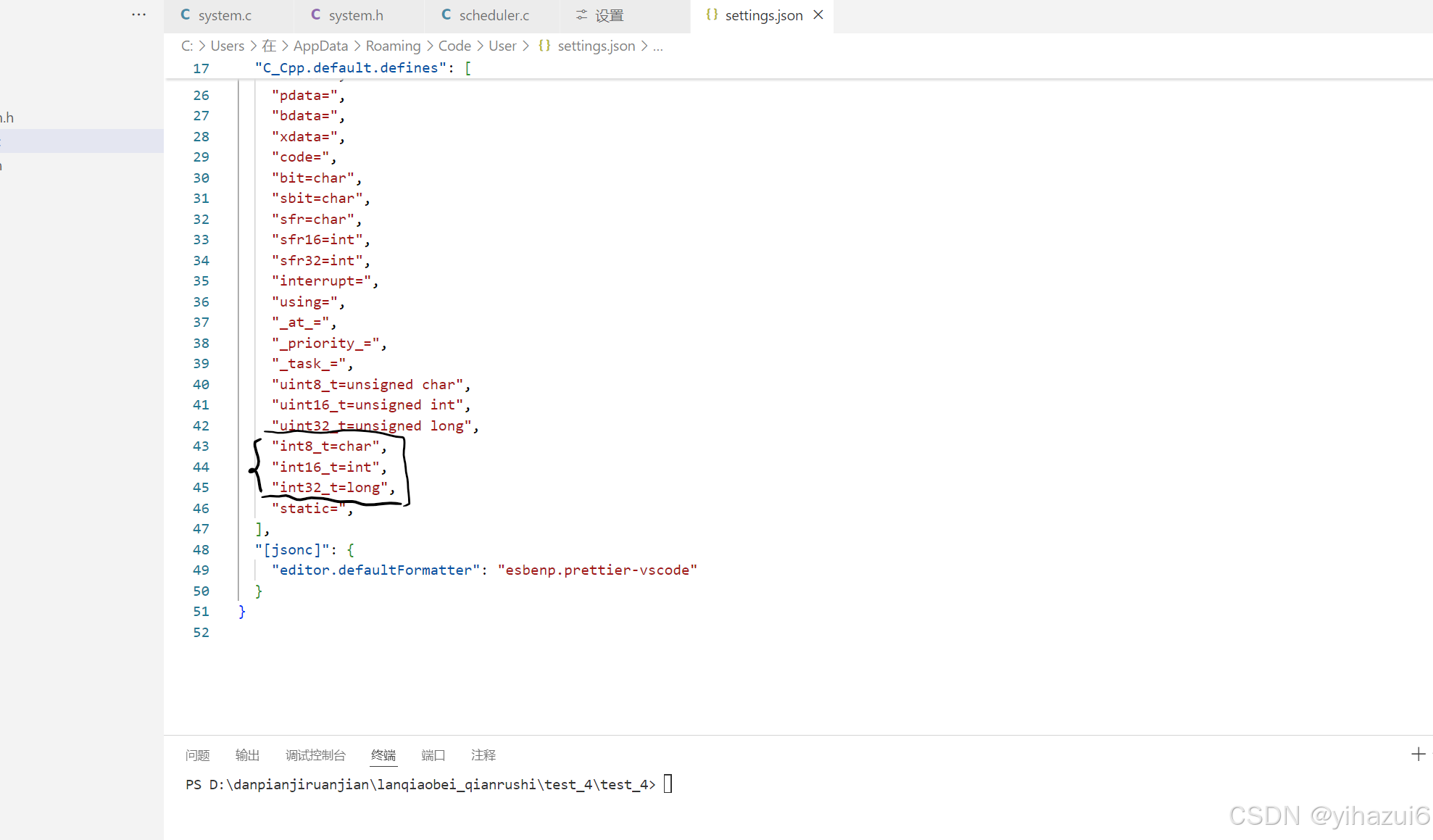Open the 调试控制台 panel tab
Viewport: 1433px width, 840px height.
pyautogui.click(x=315, y=755)
